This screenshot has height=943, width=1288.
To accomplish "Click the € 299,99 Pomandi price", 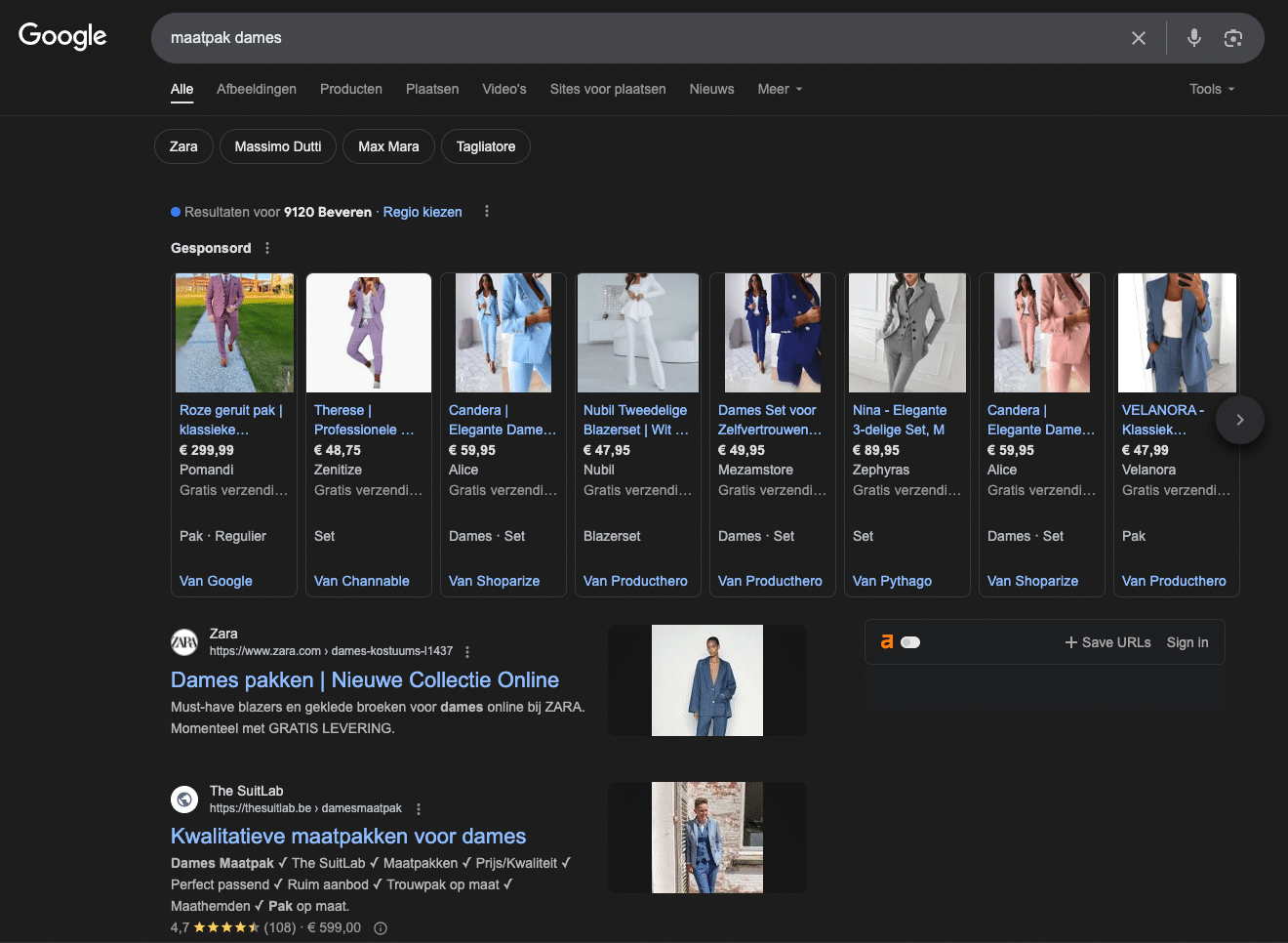I will (x=207, y=450).
